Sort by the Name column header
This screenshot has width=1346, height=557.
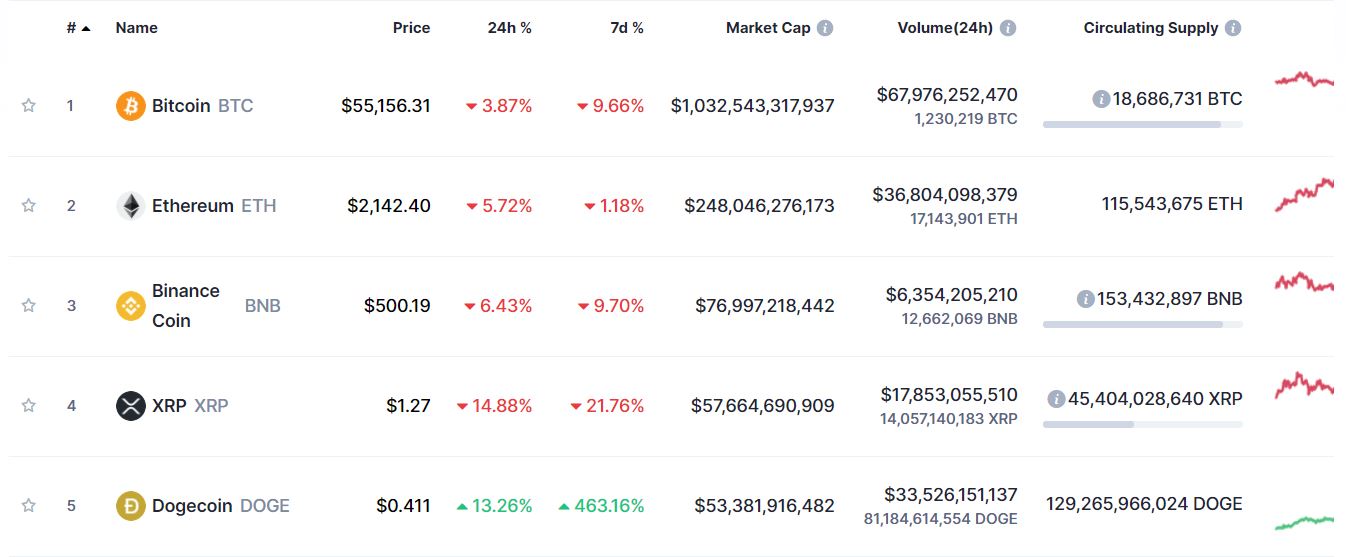click(137, 28)
